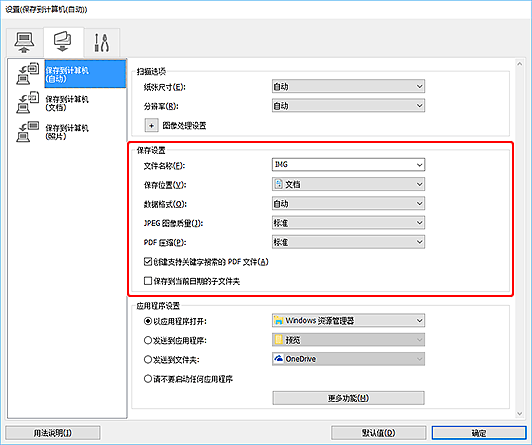Open the 保存位置 dropdown
The image size is (532, 445).
(x=348, y=184)
